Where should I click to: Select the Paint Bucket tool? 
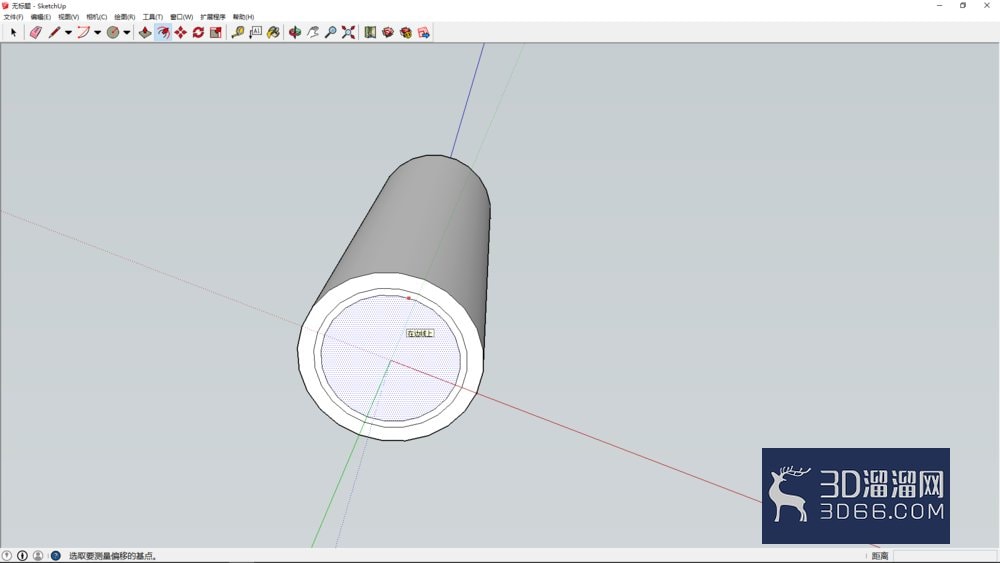274,33
